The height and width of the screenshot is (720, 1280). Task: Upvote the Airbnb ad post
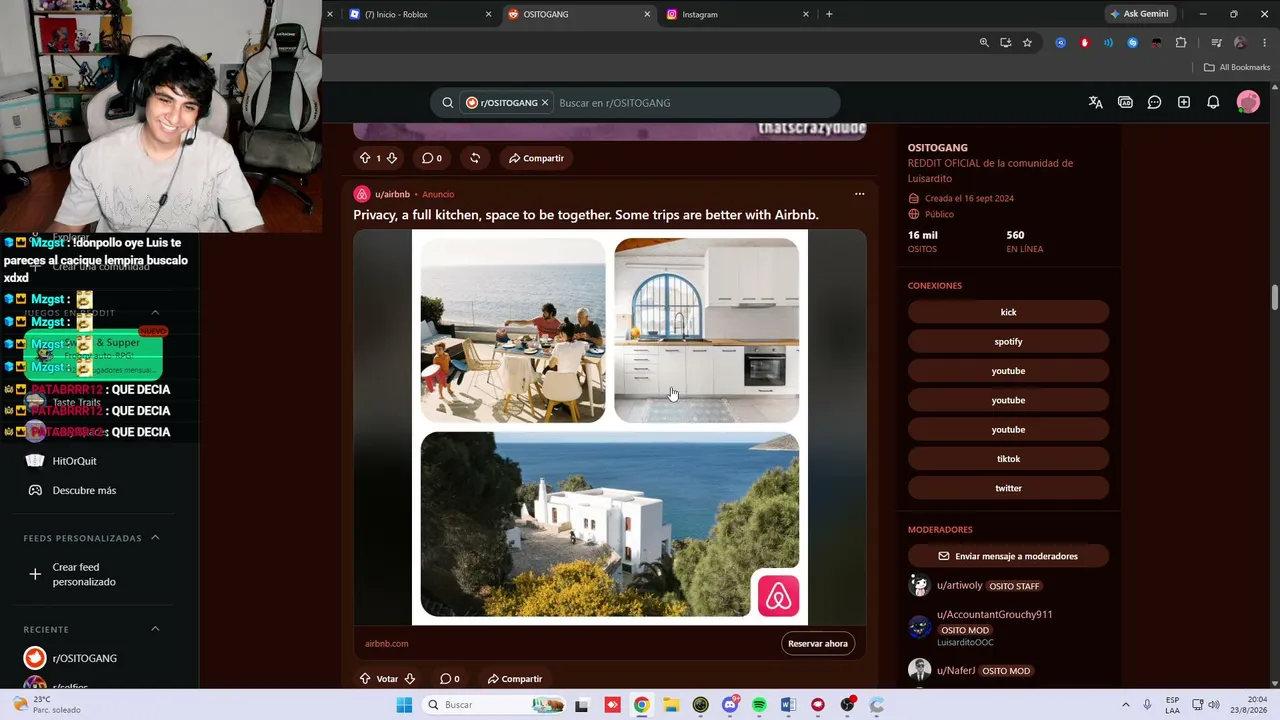point(365,679)
